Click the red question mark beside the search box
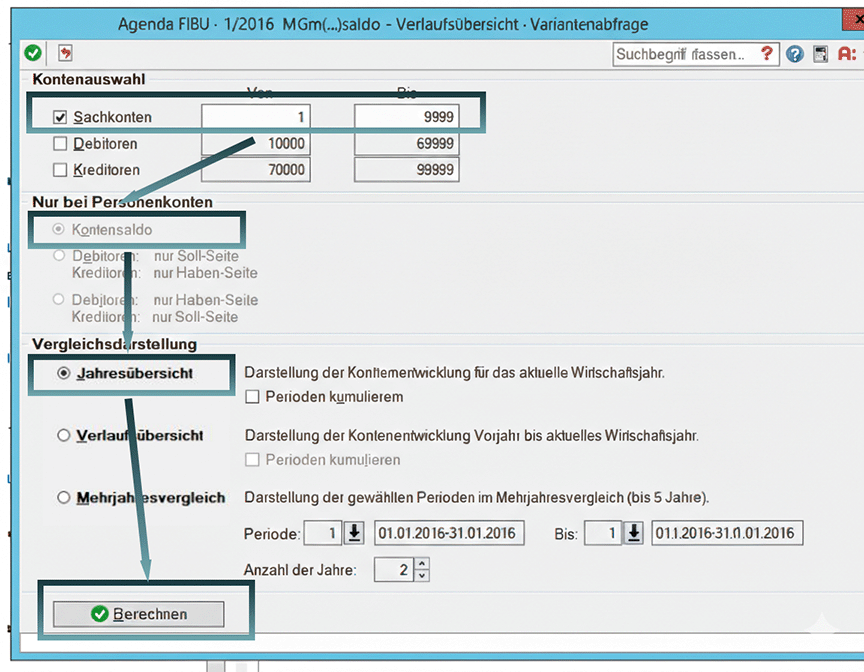The width and height of the screenshot is (864, 672). tap(765, 54)
